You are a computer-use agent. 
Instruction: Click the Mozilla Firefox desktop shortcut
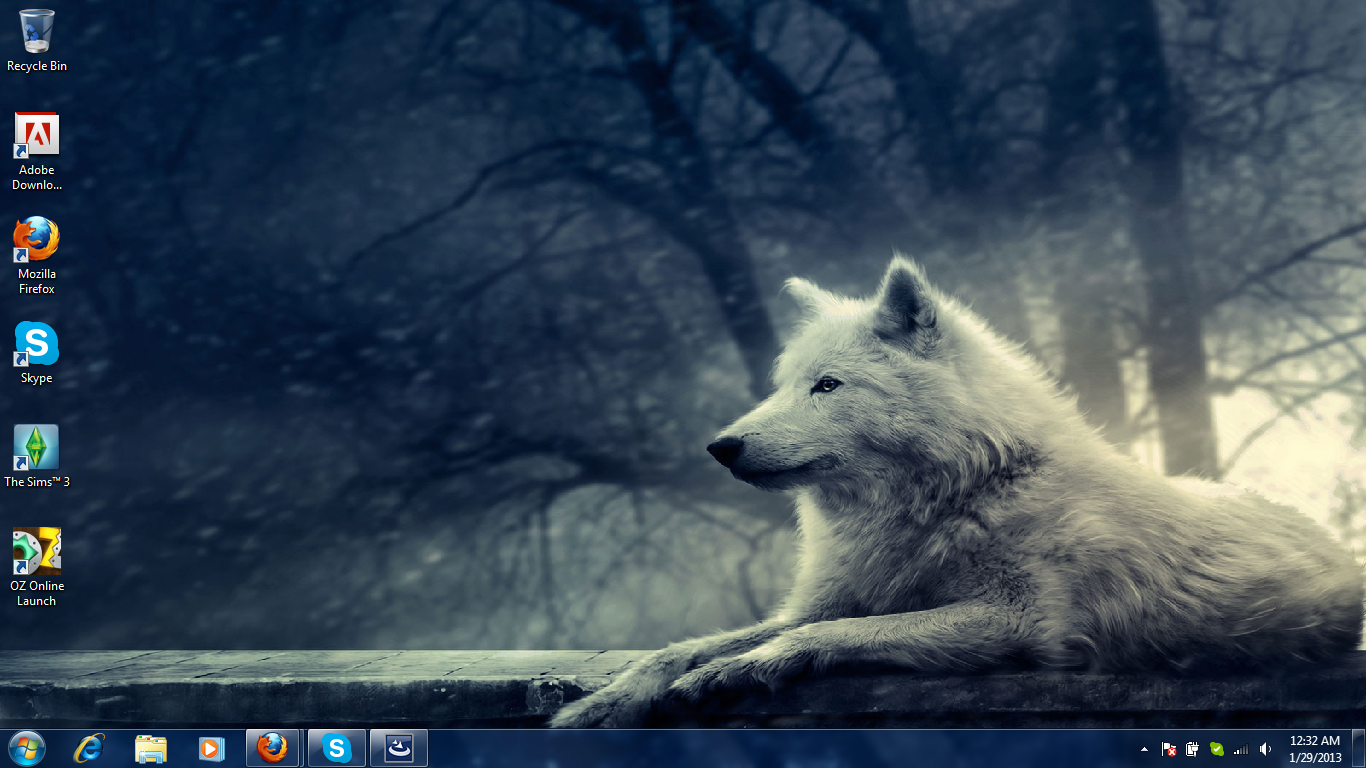[x=37, y=240]
